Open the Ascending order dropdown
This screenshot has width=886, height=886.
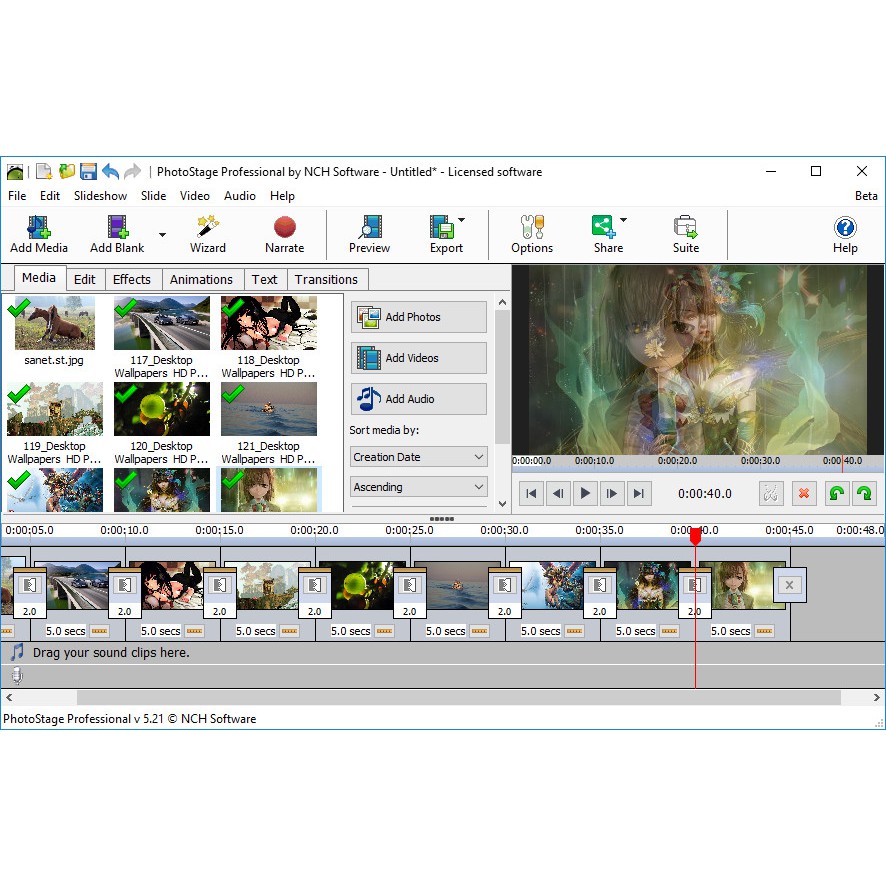tap(418, 487)
